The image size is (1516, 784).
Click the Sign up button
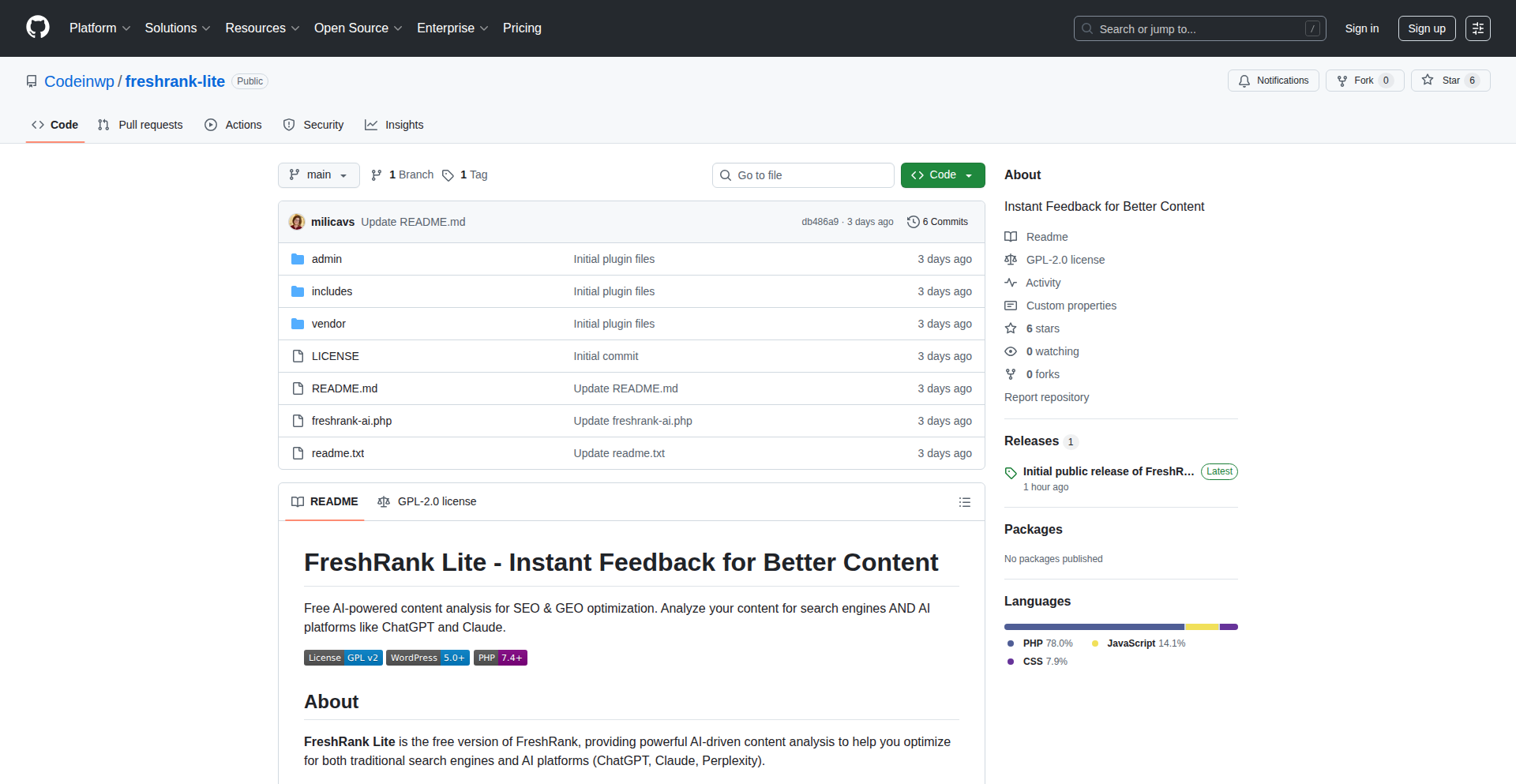(x=1426, y=28)
